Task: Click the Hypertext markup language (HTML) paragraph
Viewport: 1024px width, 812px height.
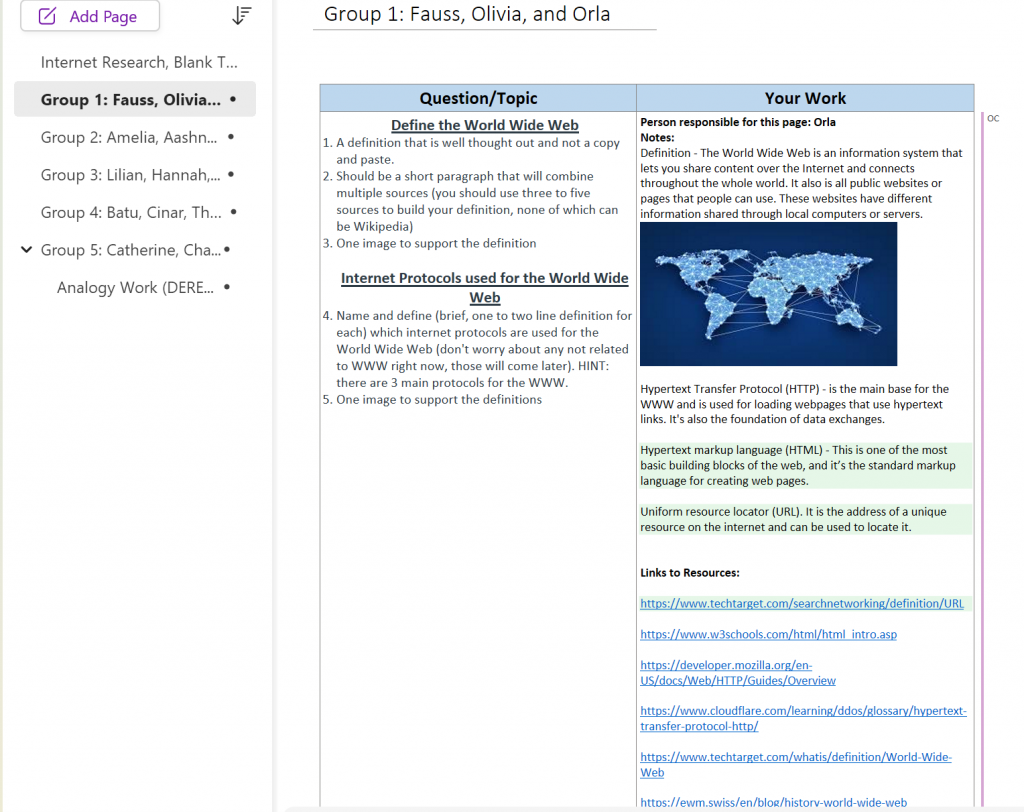Action: 797,465
